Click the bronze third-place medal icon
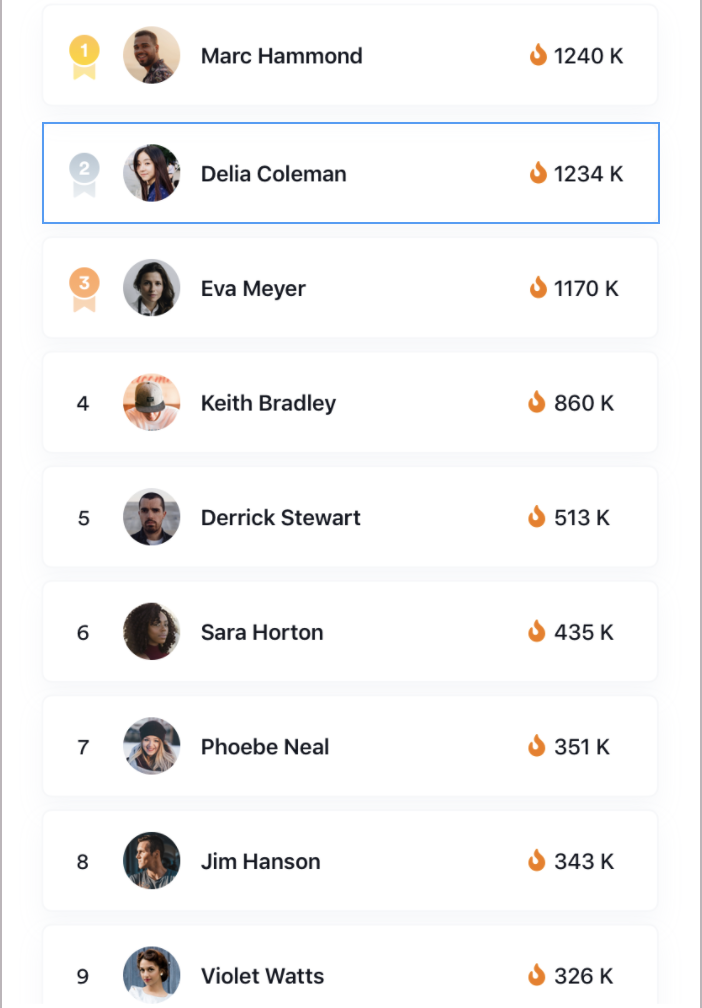The width and height of the screenshot is (702, 1008). pos(84,289)
